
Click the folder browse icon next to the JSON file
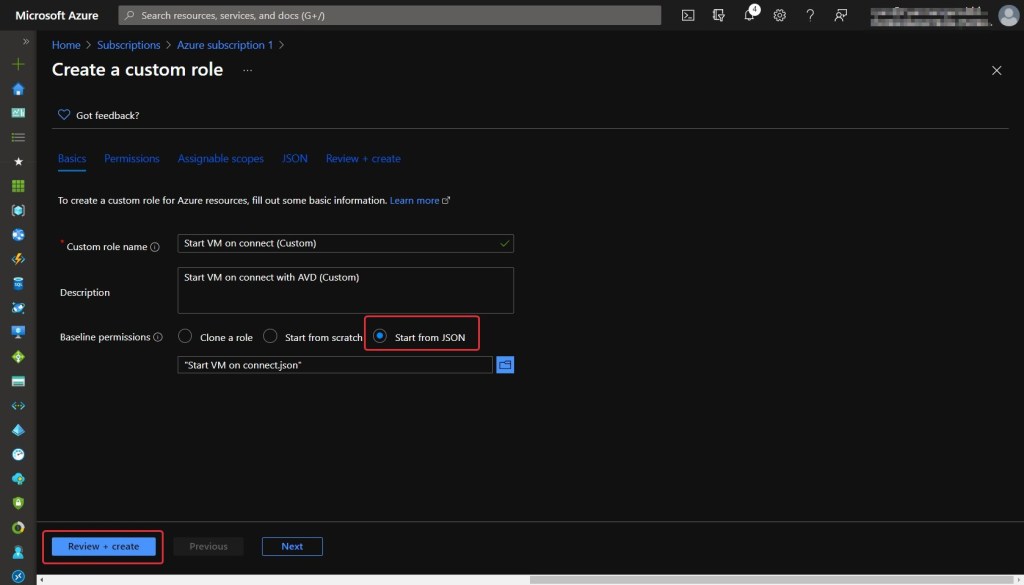(505, 365)
